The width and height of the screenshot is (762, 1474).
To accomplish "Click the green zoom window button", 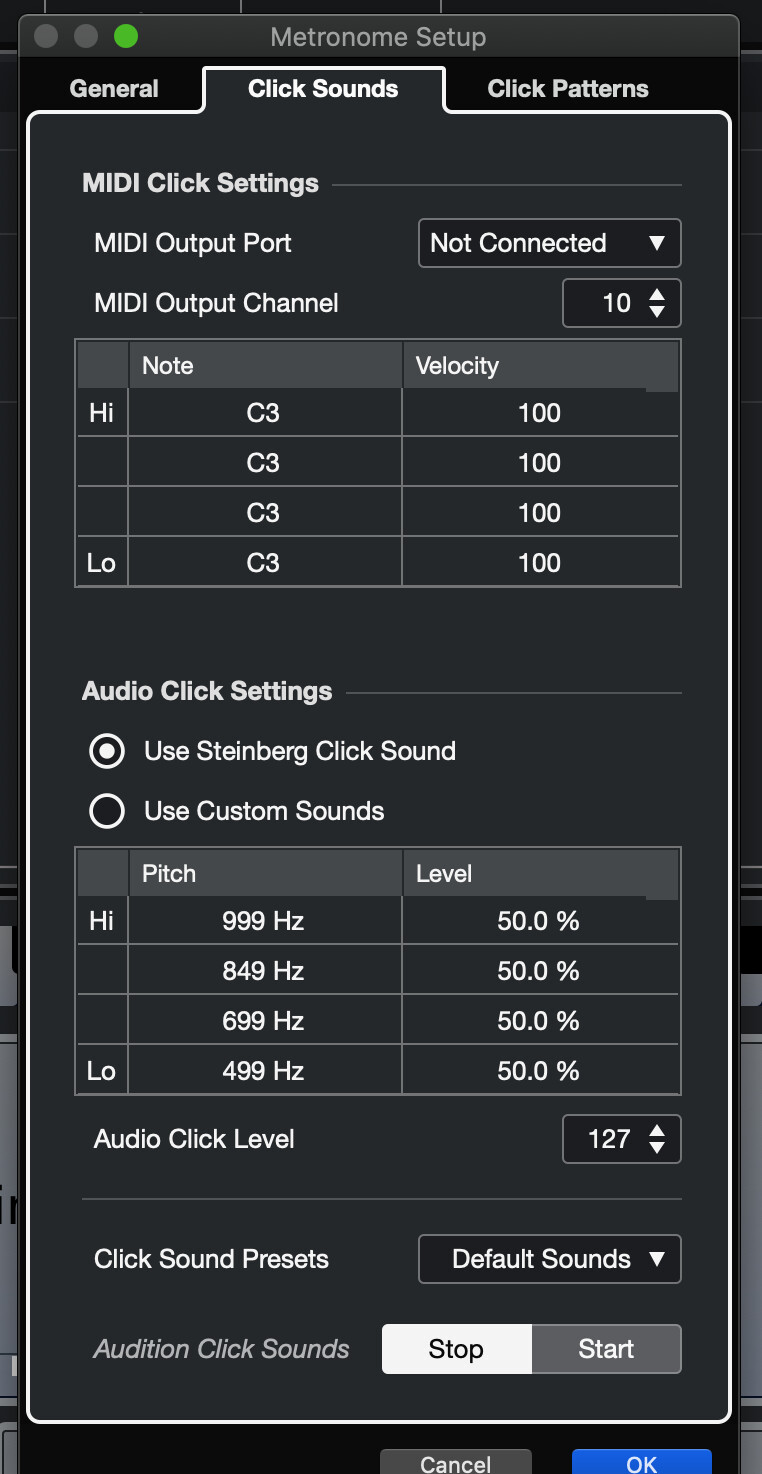I will point(126,37).
